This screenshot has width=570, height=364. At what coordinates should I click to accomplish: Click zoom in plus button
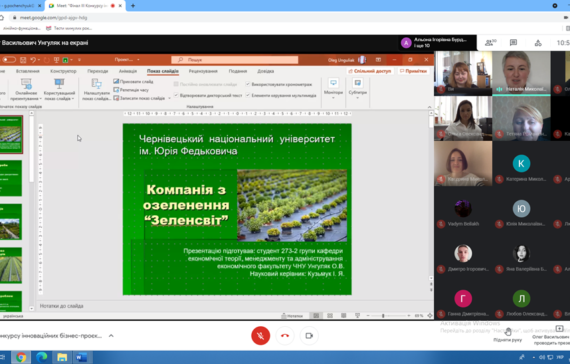409,316
